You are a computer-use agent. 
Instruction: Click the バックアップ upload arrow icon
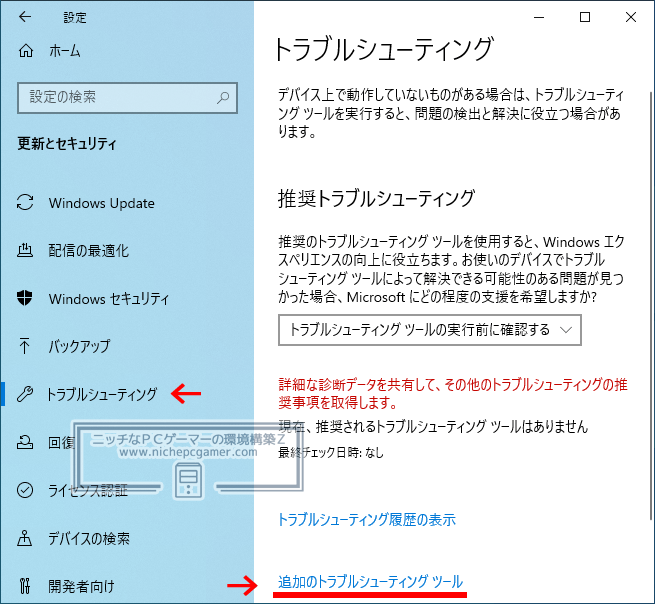coord(24,346)
